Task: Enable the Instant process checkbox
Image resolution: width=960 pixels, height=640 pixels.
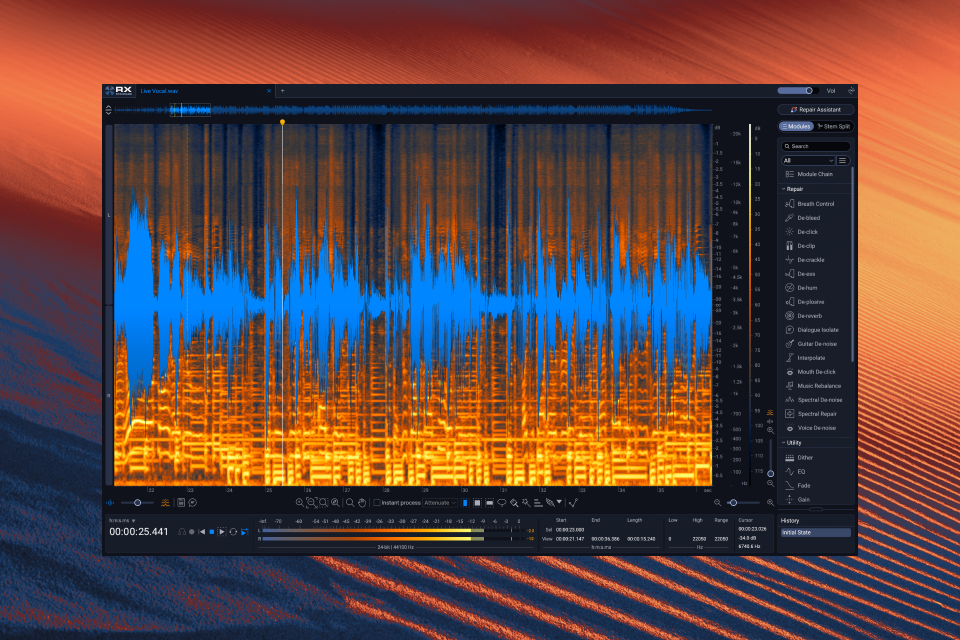Action: coord(377,503)
